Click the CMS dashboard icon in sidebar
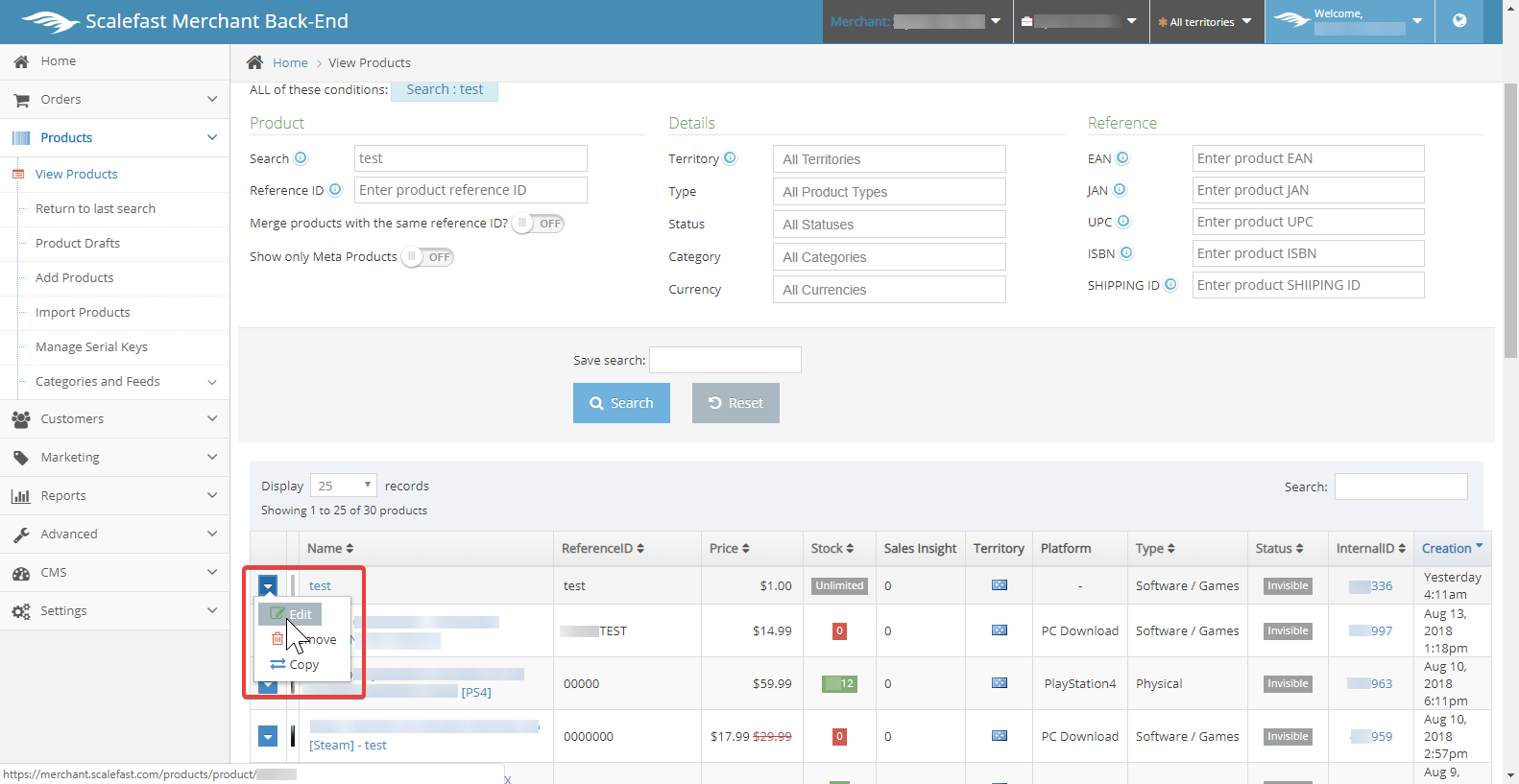 tap(21, 573)
